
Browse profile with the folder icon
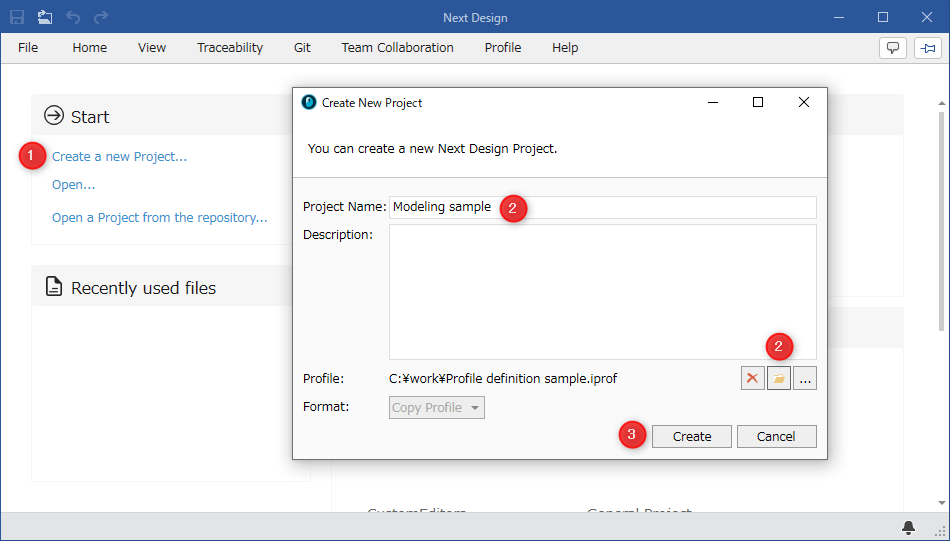(779, 379)
